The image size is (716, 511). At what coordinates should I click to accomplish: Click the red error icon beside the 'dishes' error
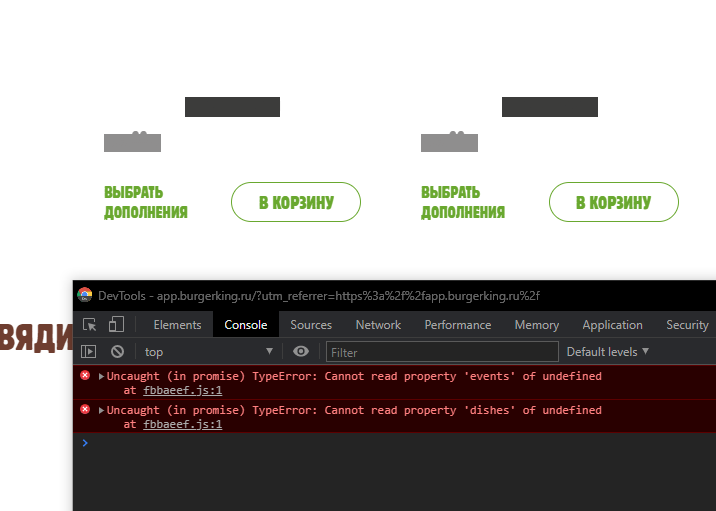coord(85,410)
